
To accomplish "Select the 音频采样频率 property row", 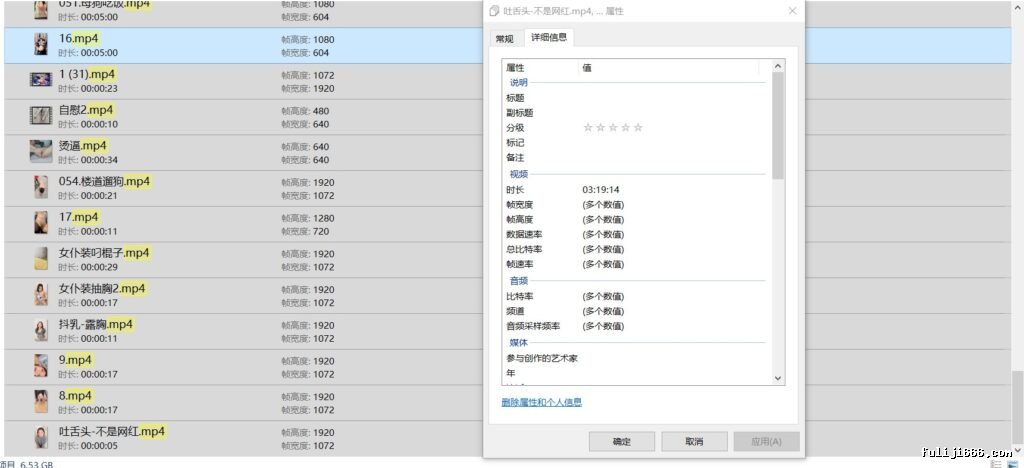I will [634, 326].
